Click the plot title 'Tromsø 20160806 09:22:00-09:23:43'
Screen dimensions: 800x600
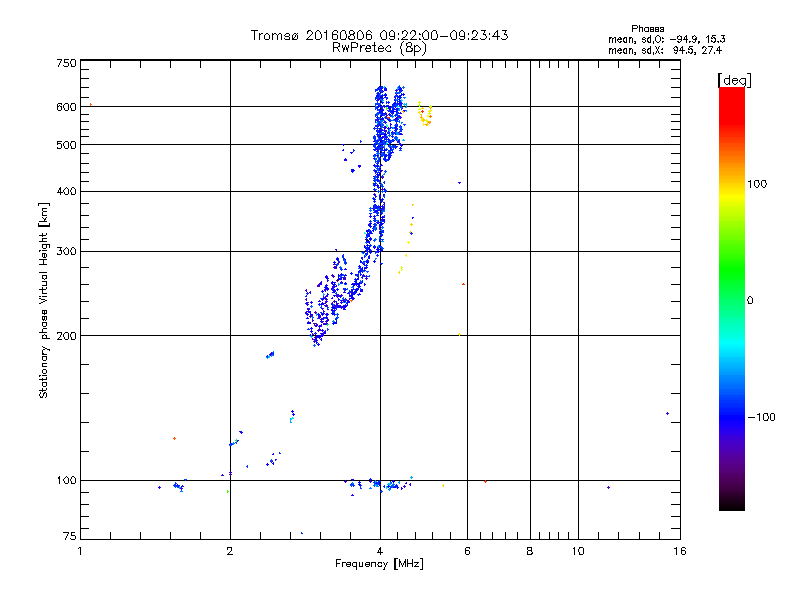pos(379,35)
